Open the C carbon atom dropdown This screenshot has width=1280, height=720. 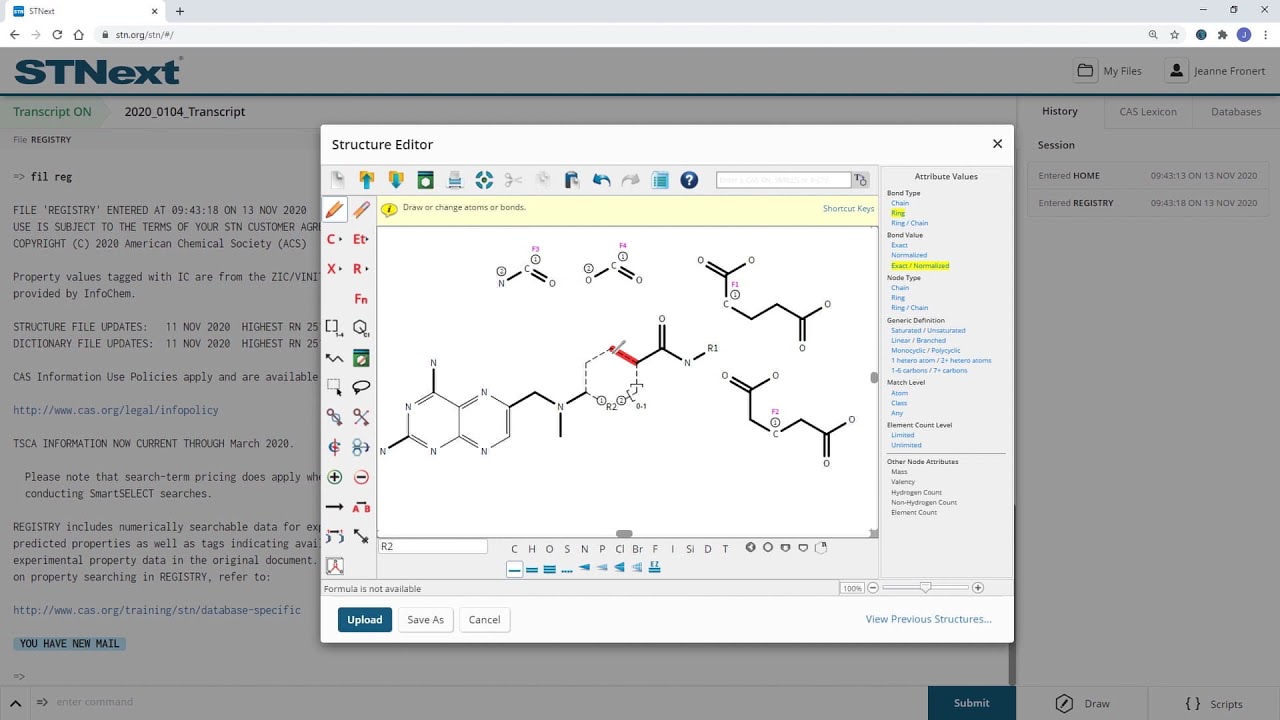335,239
